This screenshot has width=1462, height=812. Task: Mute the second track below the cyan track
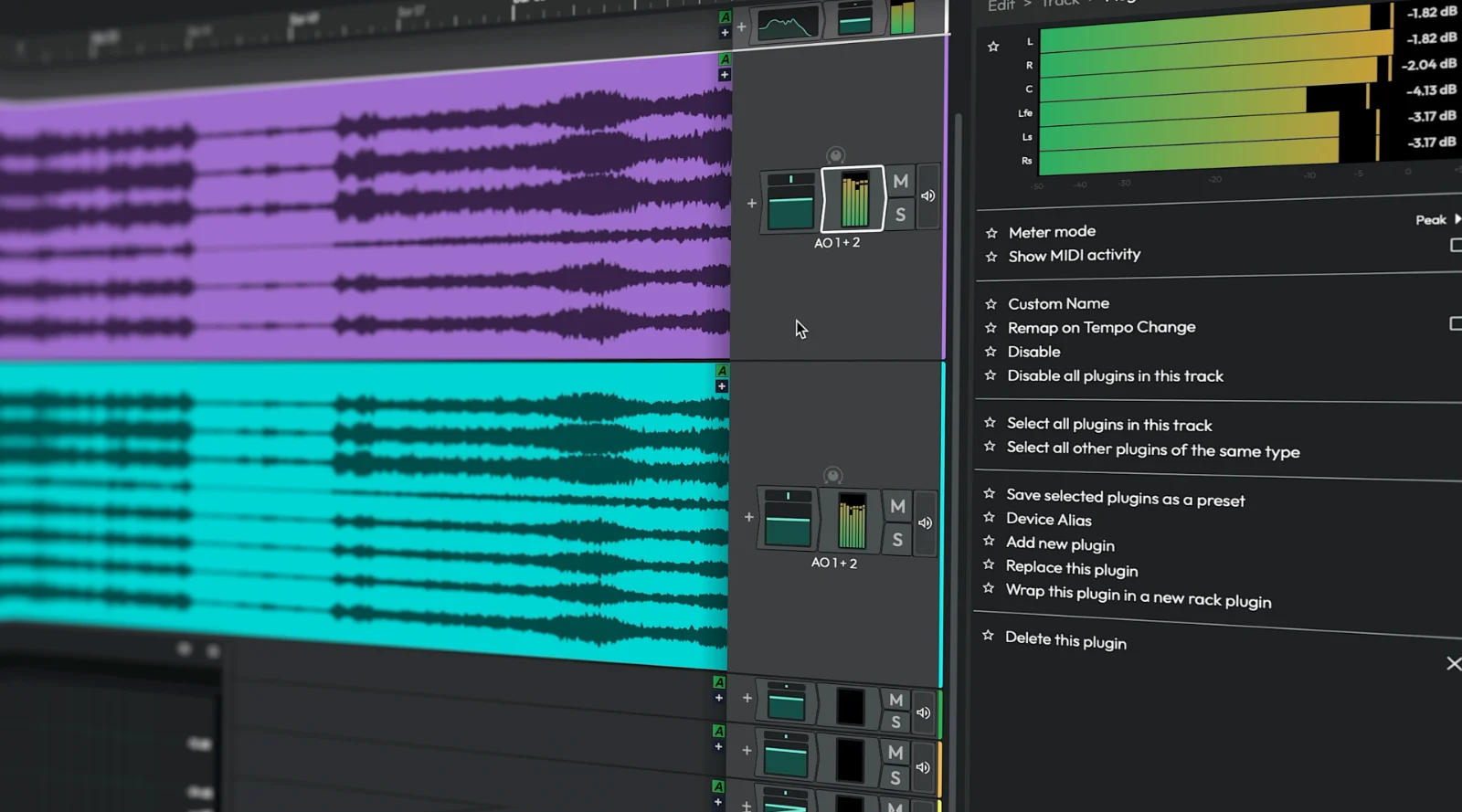[895, 753]
